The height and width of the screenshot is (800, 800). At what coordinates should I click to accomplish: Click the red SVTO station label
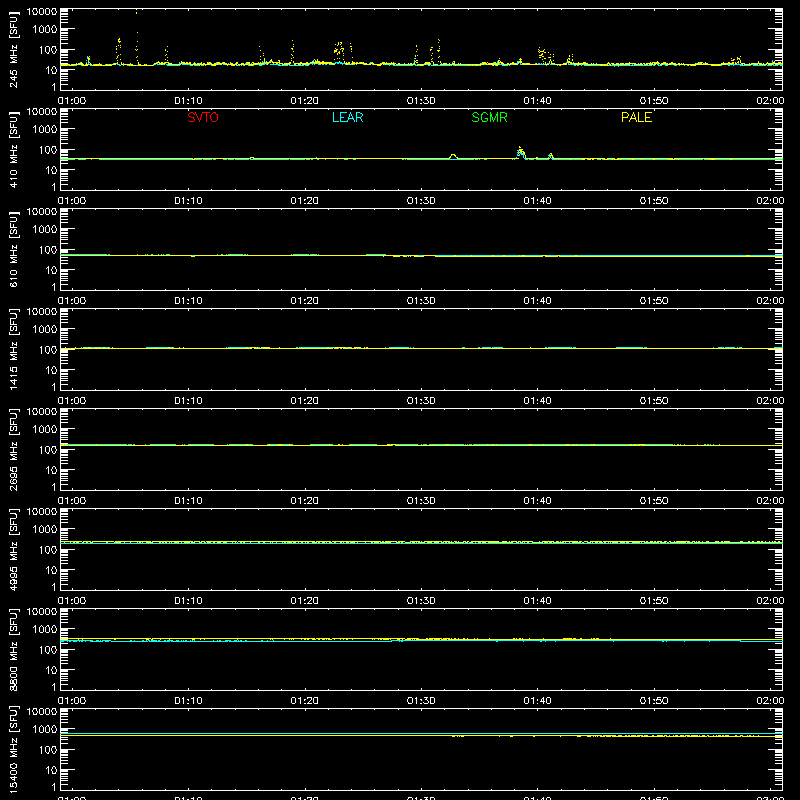point(203,117)
